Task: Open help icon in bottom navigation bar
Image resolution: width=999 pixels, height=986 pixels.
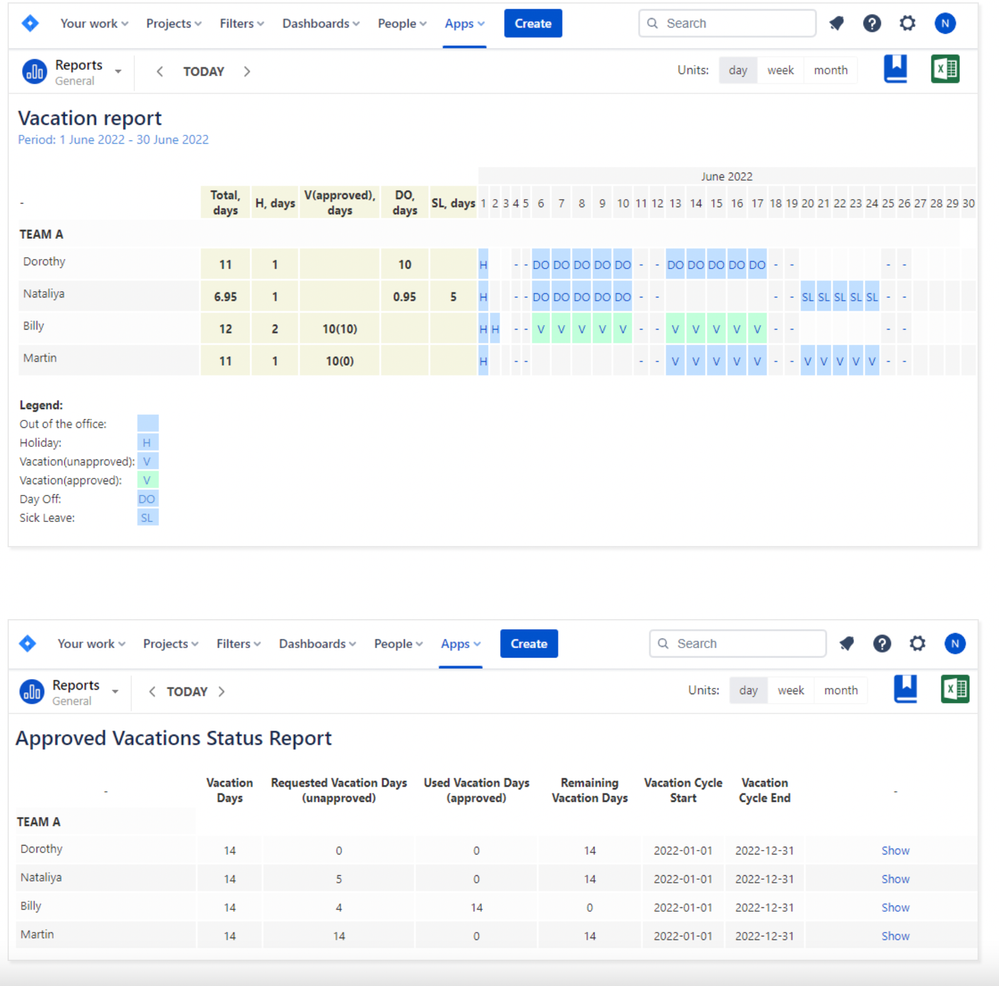Action: tap(882, 643)
